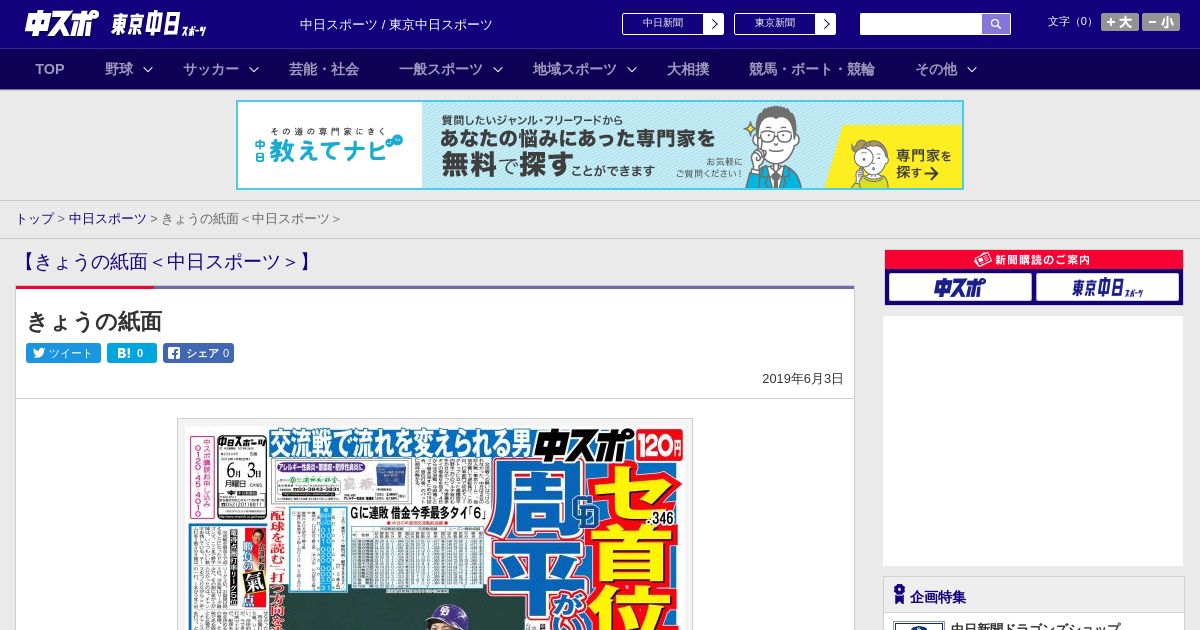This screenshot has height=630, width=1200.
Task: Click the Hatena B! bookmark button
Action: (132, 353)
